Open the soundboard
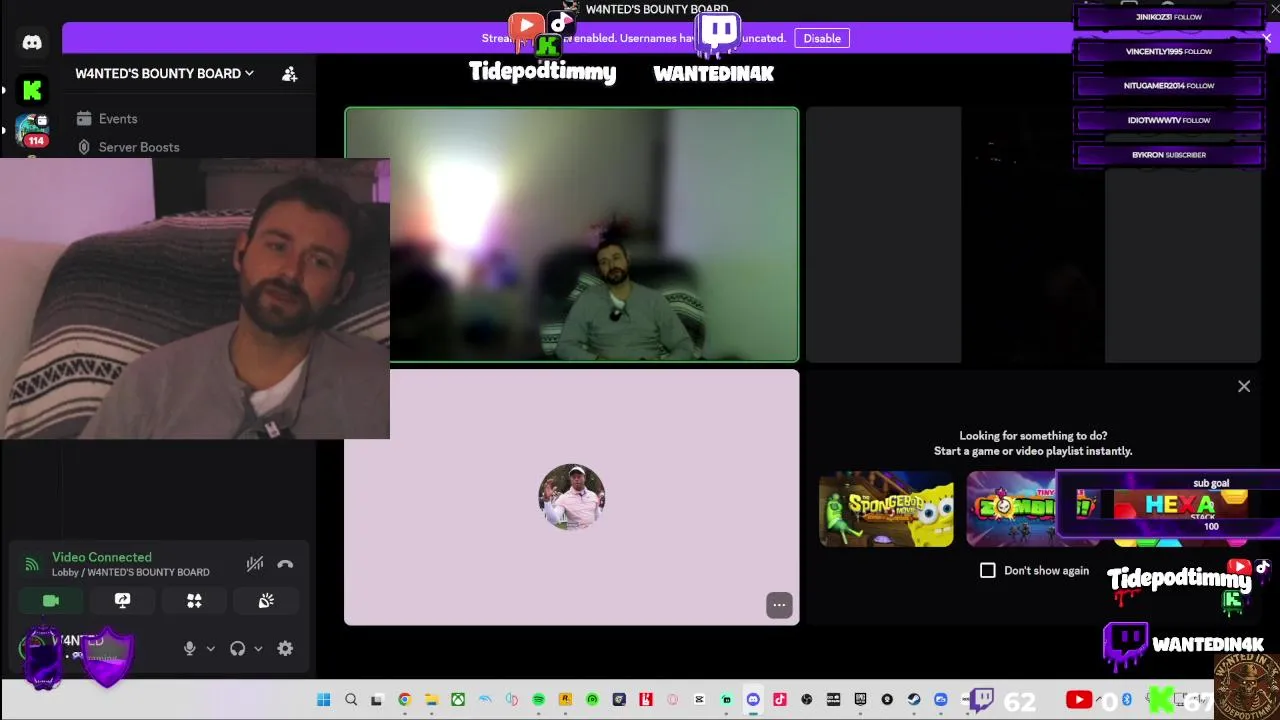Image resolution: width=1280 pixels, height=720 pixels. point(266,600)
